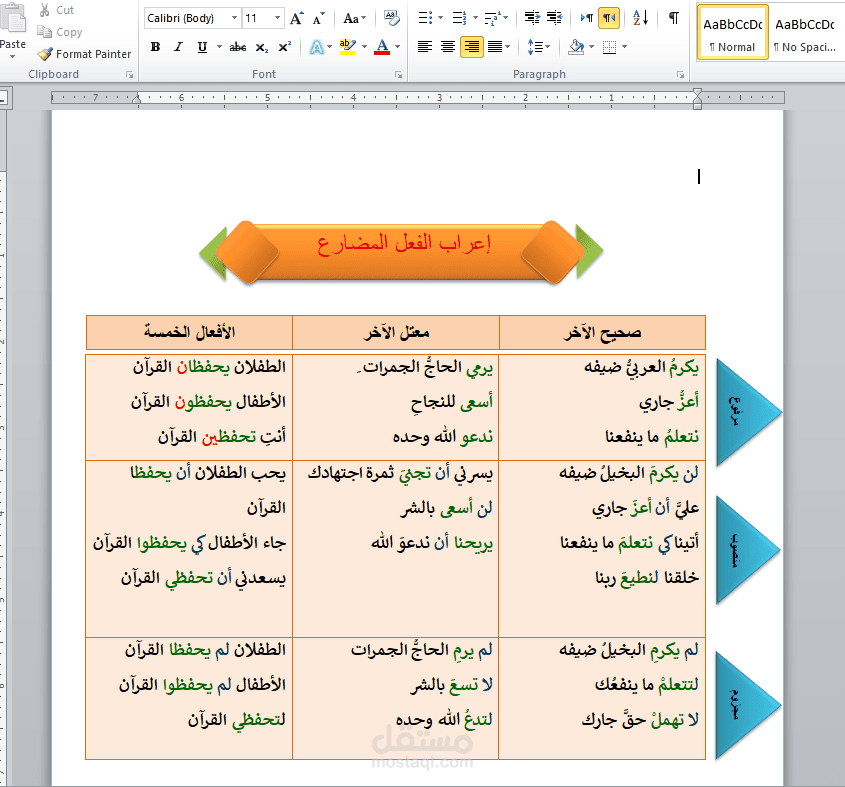Click the text خلقنا لنطيعَ ربنا
845x787 pixels.
647,578
